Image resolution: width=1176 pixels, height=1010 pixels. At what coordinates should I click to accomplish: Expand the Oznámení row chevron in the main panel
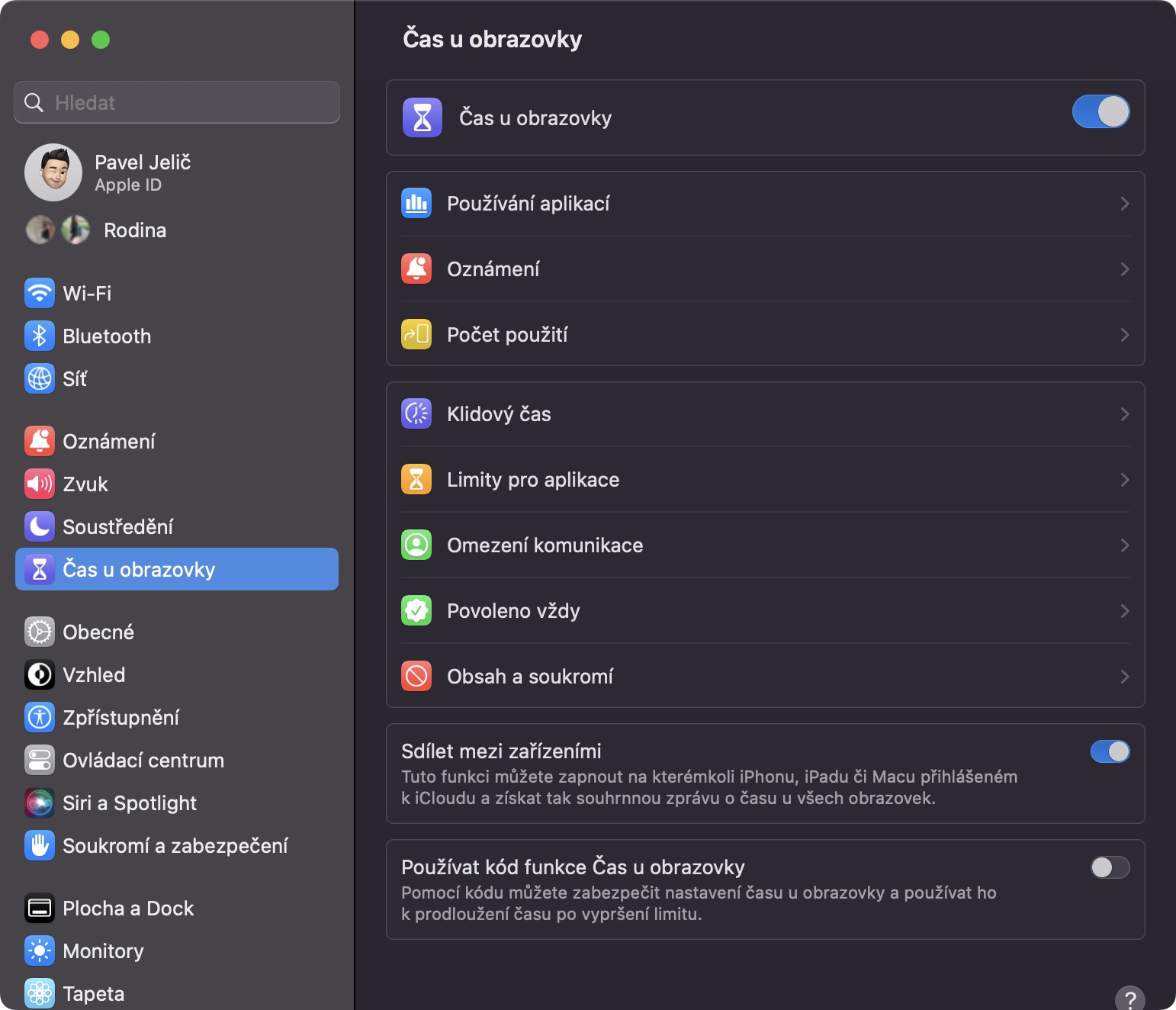tap(1124, 269)
